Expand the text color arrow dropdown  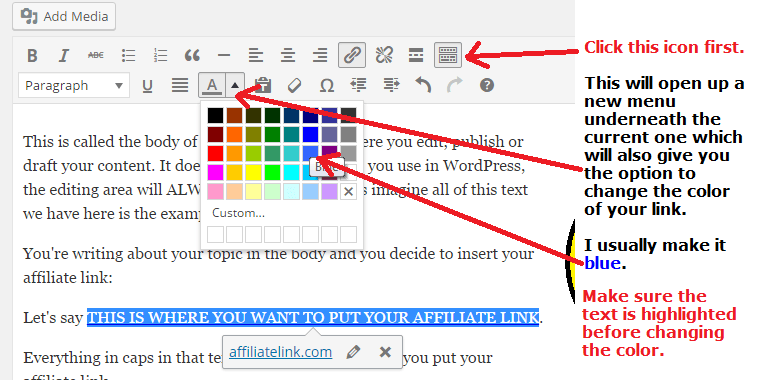(235, 85)
